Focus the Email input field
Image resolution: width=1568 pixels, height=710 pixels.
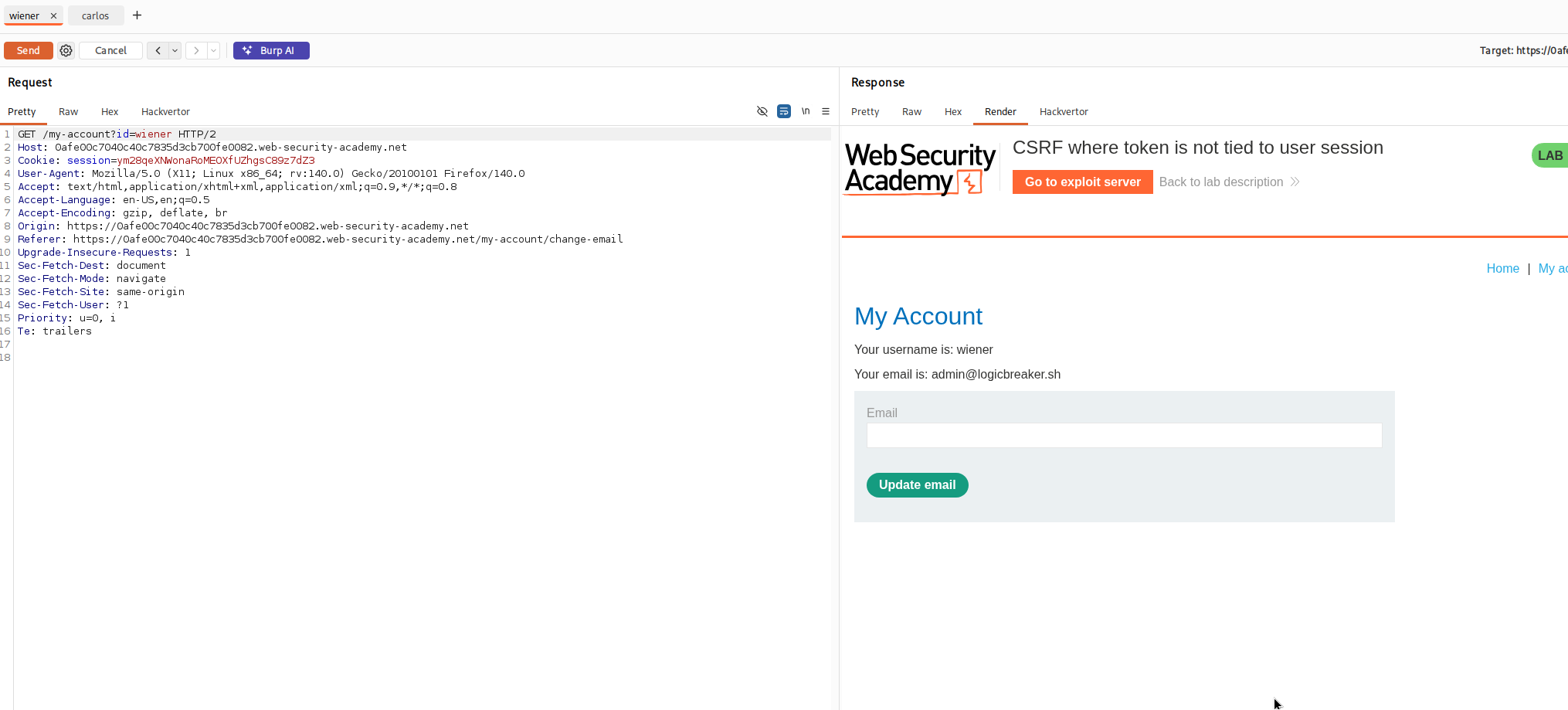(x=1124, y=436)
